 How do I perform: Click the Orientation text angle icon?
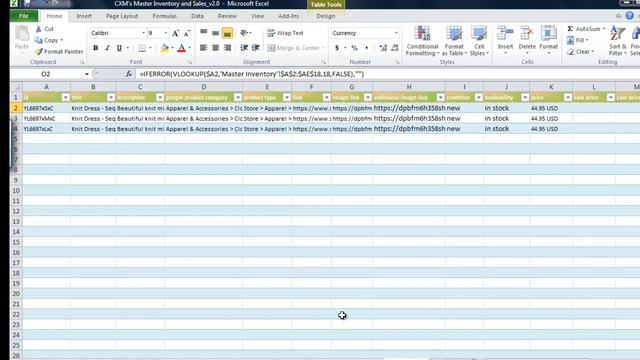click(244, 33)
